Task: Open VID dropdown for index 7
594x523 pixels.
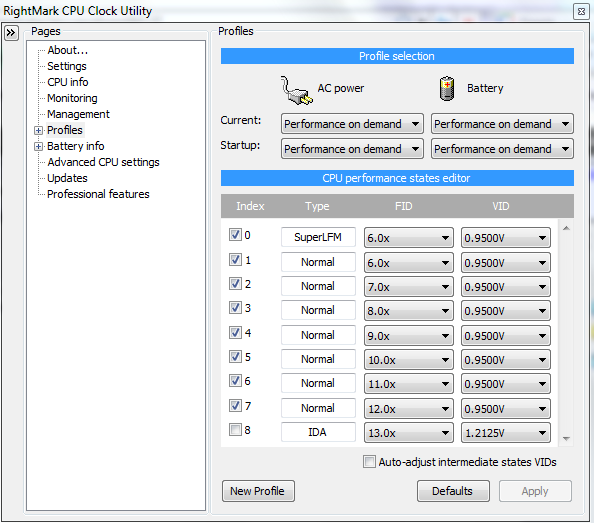Action: 506,409
